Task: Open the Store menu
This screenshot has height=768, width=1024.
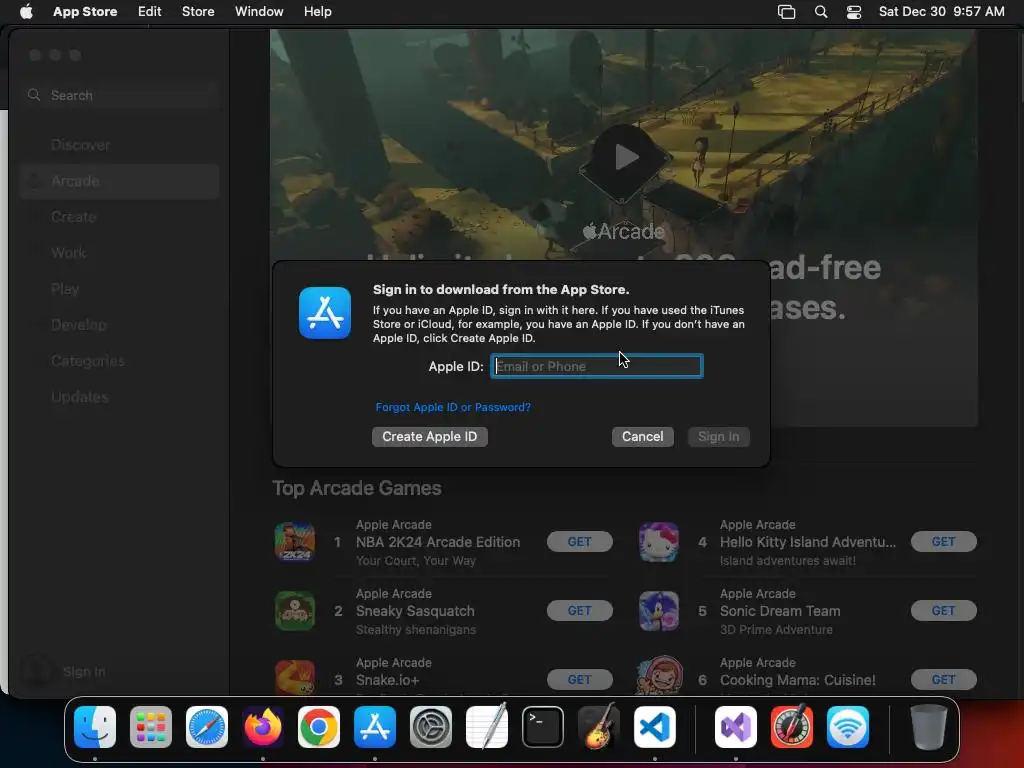Action: point(198,12)
